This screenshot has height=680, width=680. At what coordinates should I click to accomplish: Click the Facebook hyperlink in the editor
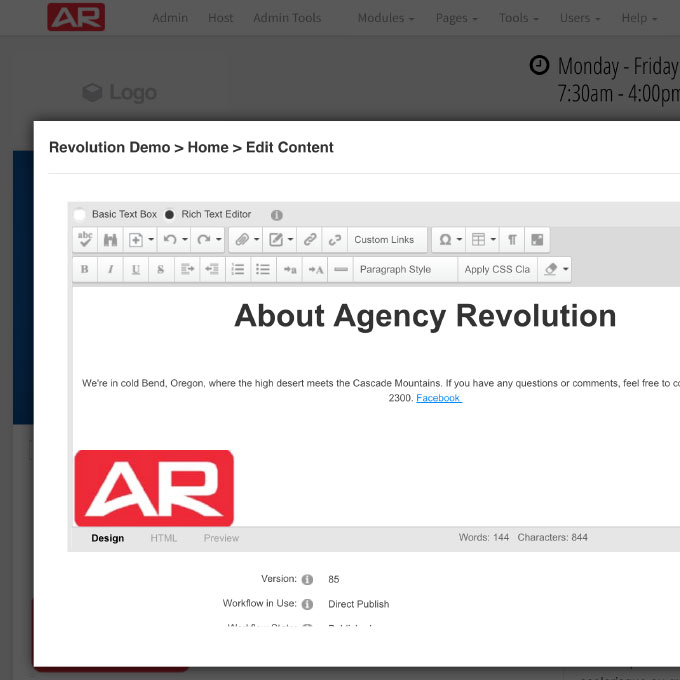click(439, 398)
